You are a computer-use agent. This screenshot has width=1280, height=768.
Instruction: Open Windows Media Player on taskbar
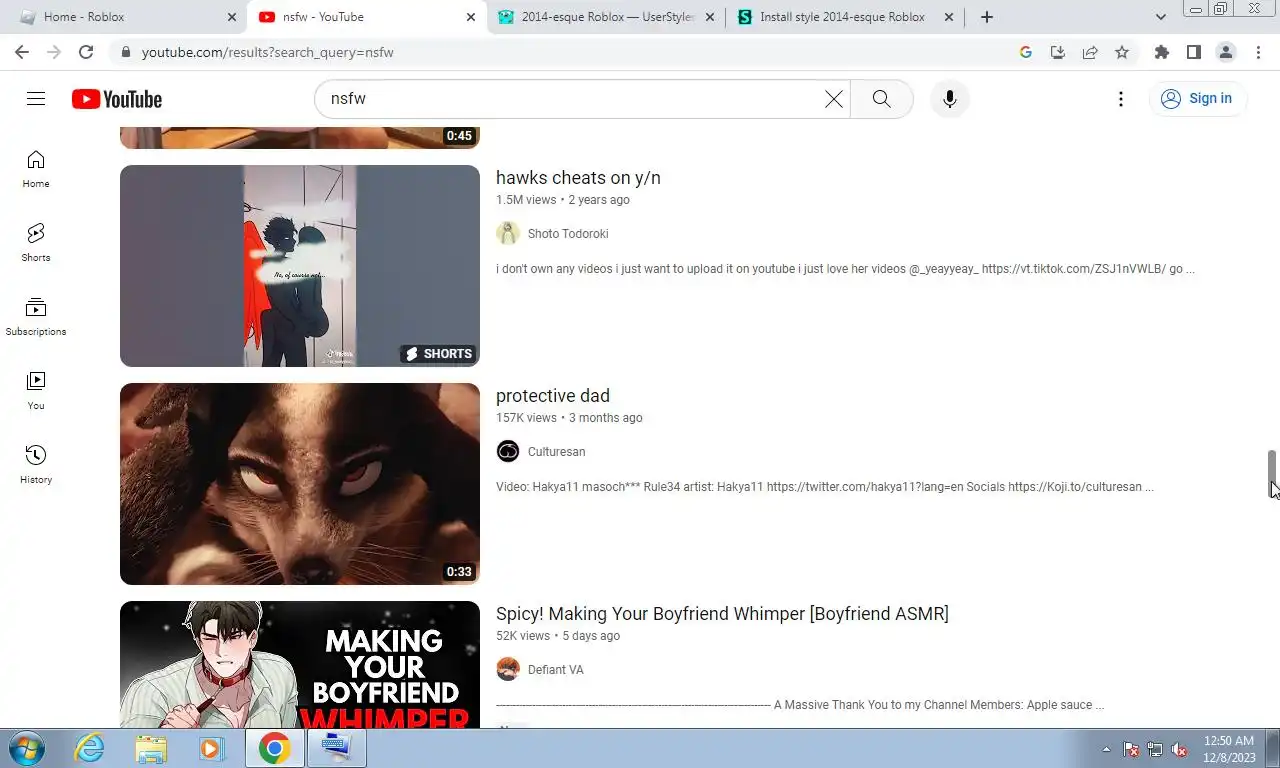coord(210,748)
